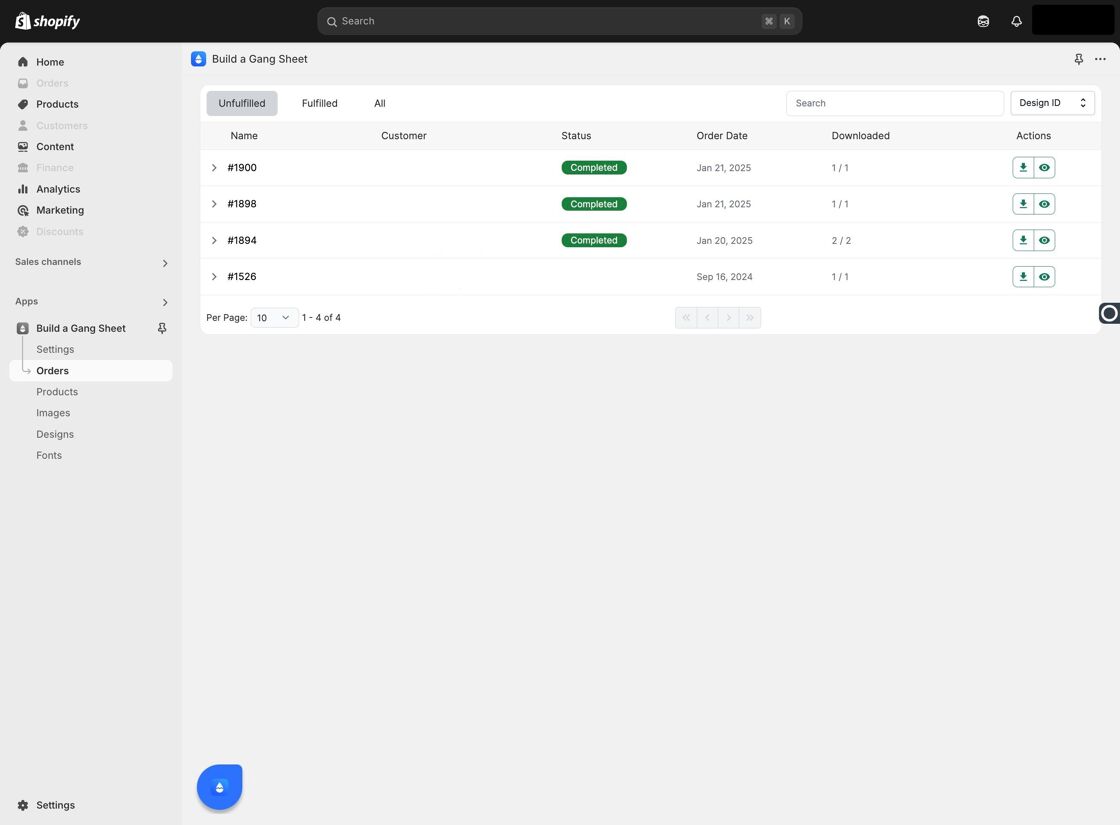Expand Sales channels section
1120x825 pixels.
165,264
